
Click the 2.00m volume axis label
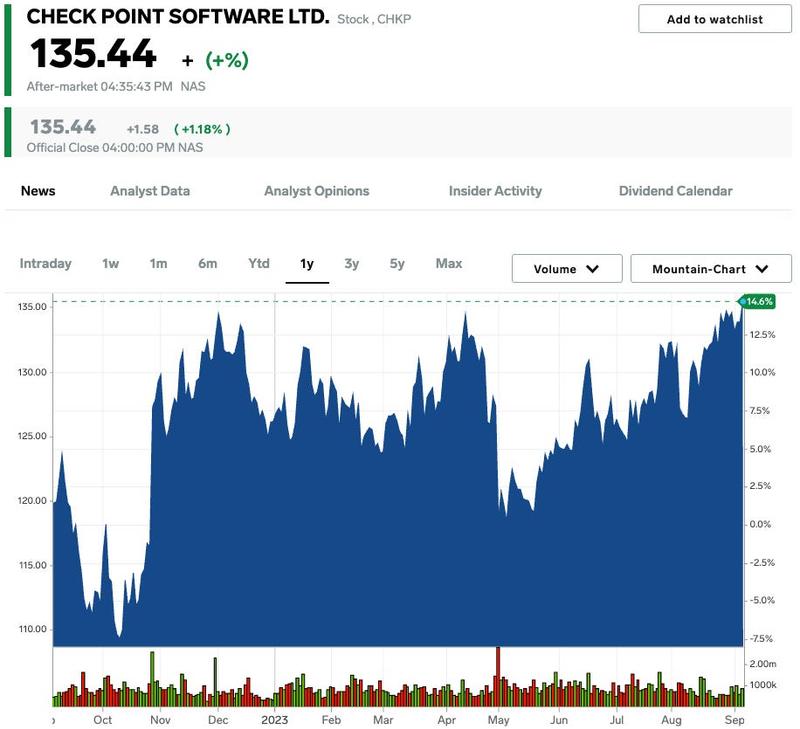click(763, 664)
